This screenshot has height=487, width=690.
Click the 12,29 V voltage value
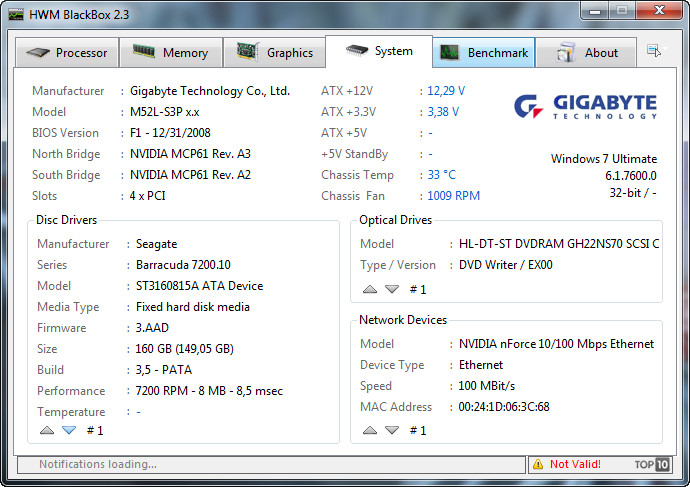click(446, 91)
